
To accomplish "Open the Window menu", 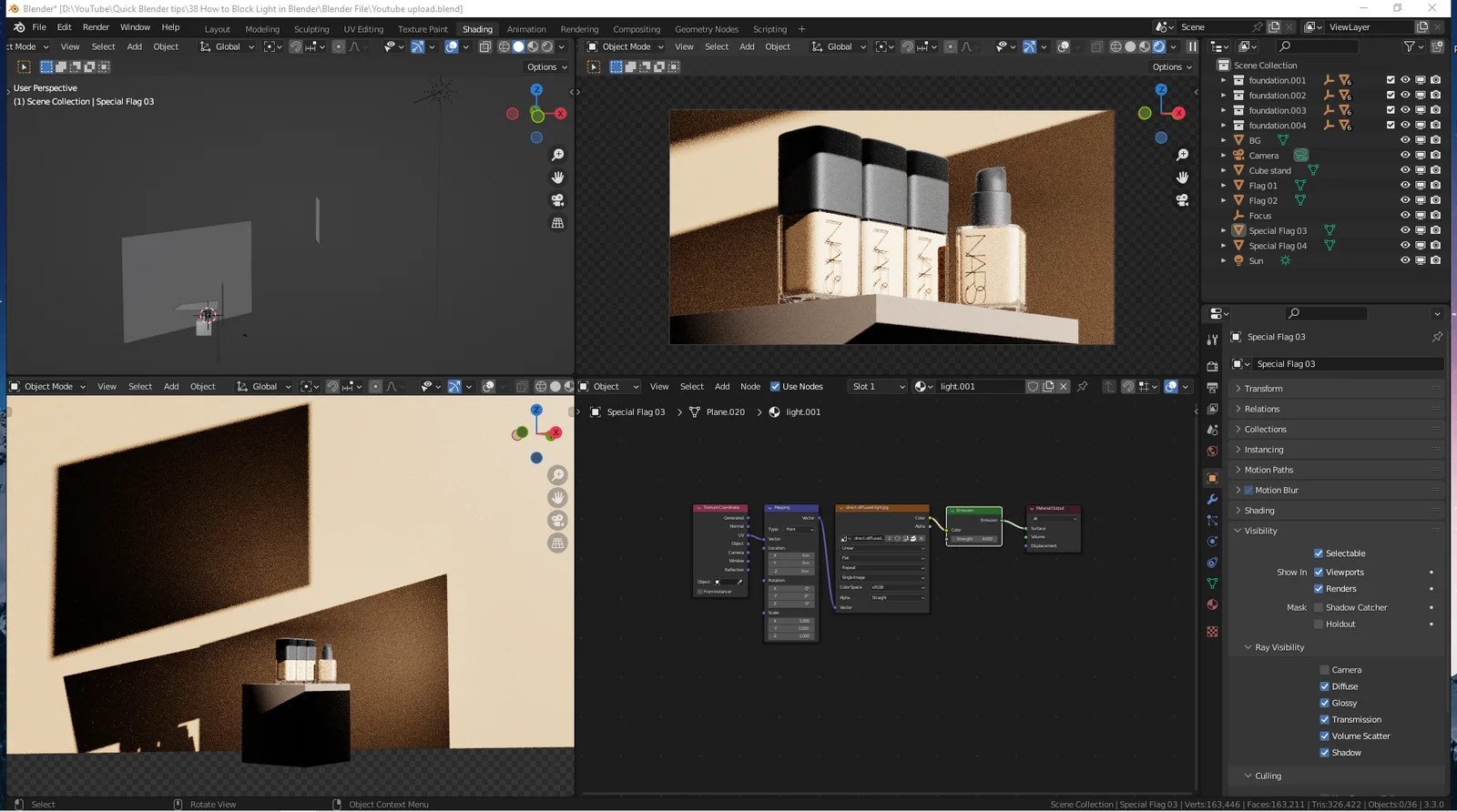I will click(x=135, y=27).
